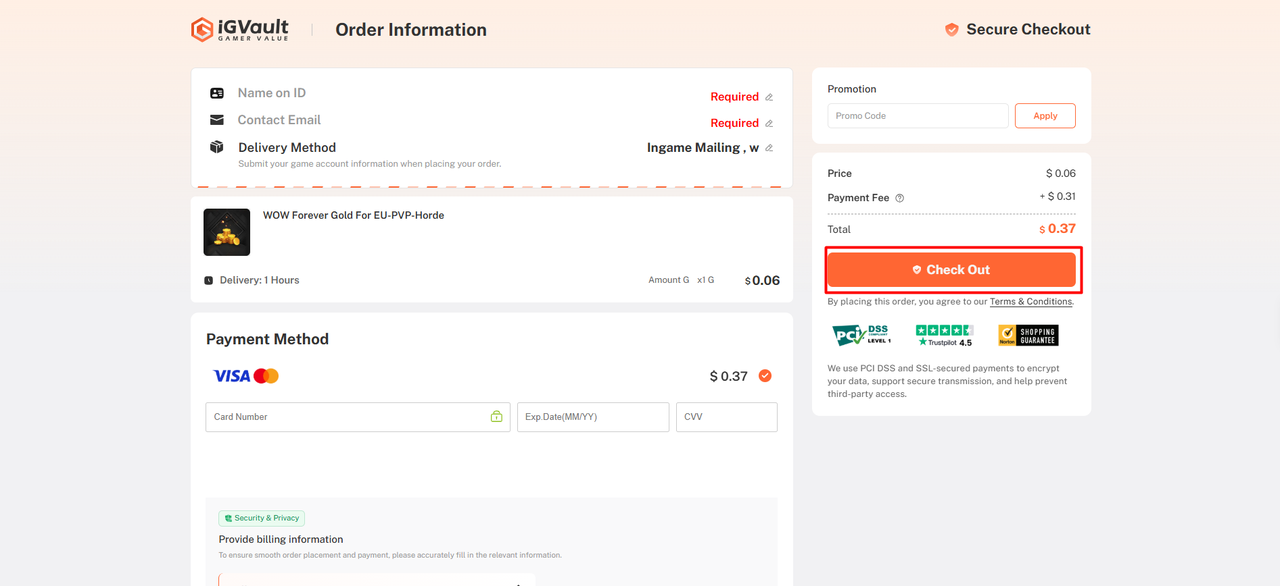
Task: Focus the Promo Code input field
Action: click(918, 116)
